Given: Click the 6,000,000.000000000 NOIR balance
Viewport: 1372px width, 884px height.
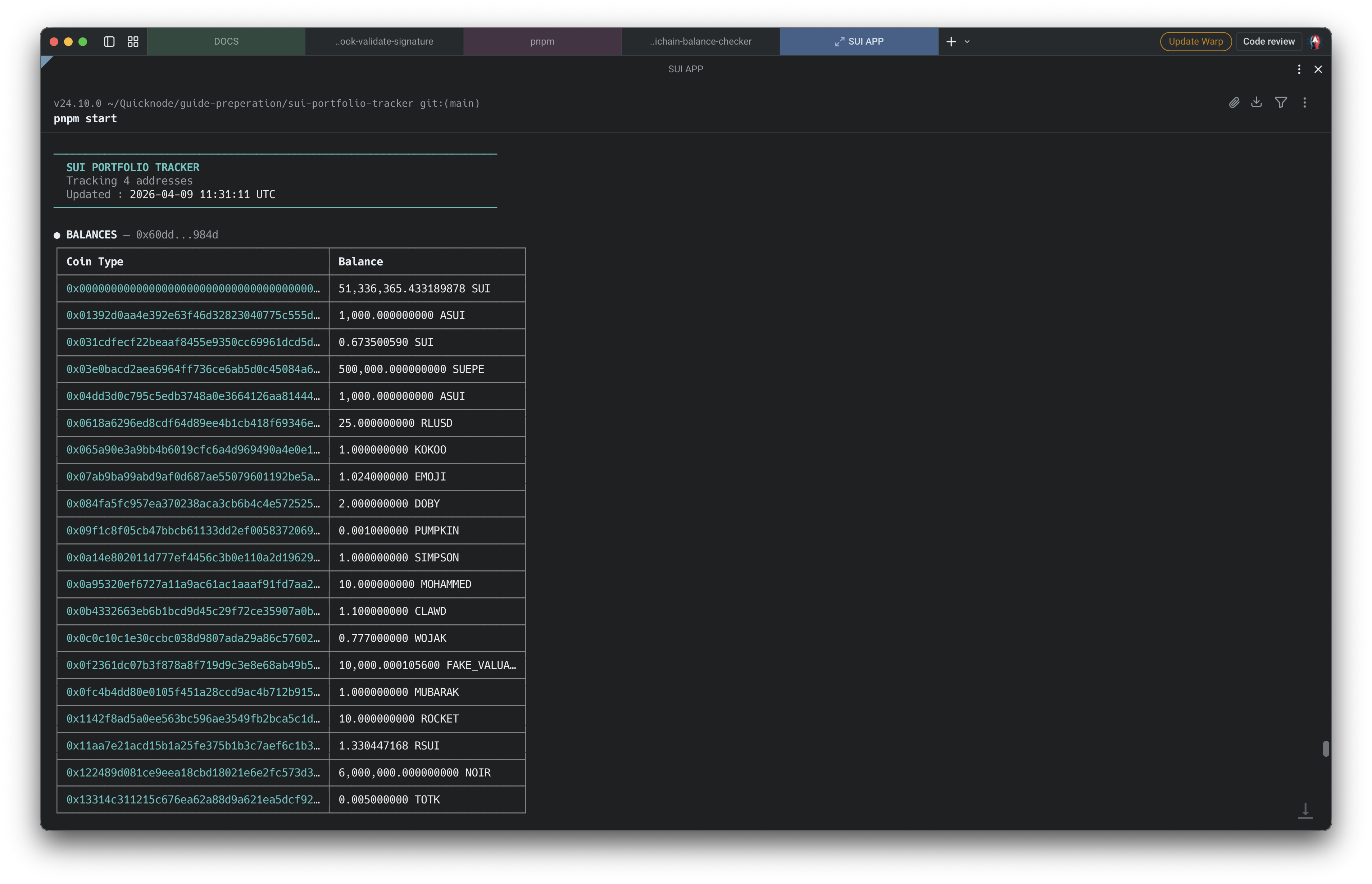Looking at the screenshot, I should (414, 773).
